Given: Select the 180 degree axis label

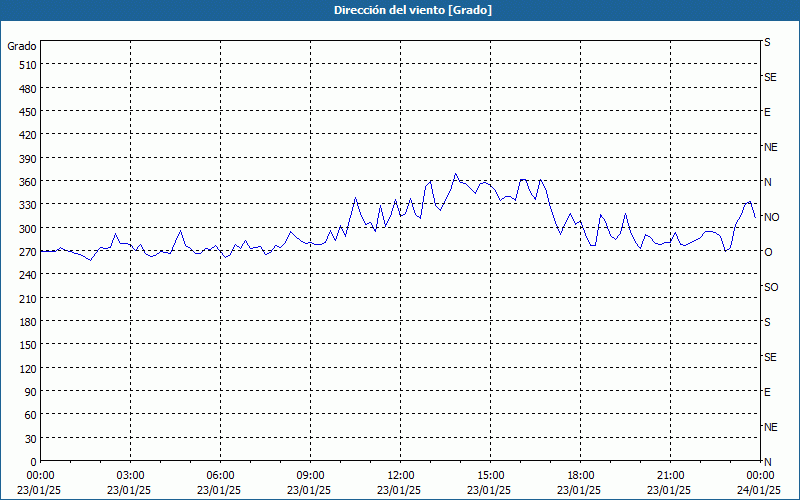Looking at the screenshot, I should point(28,322).
